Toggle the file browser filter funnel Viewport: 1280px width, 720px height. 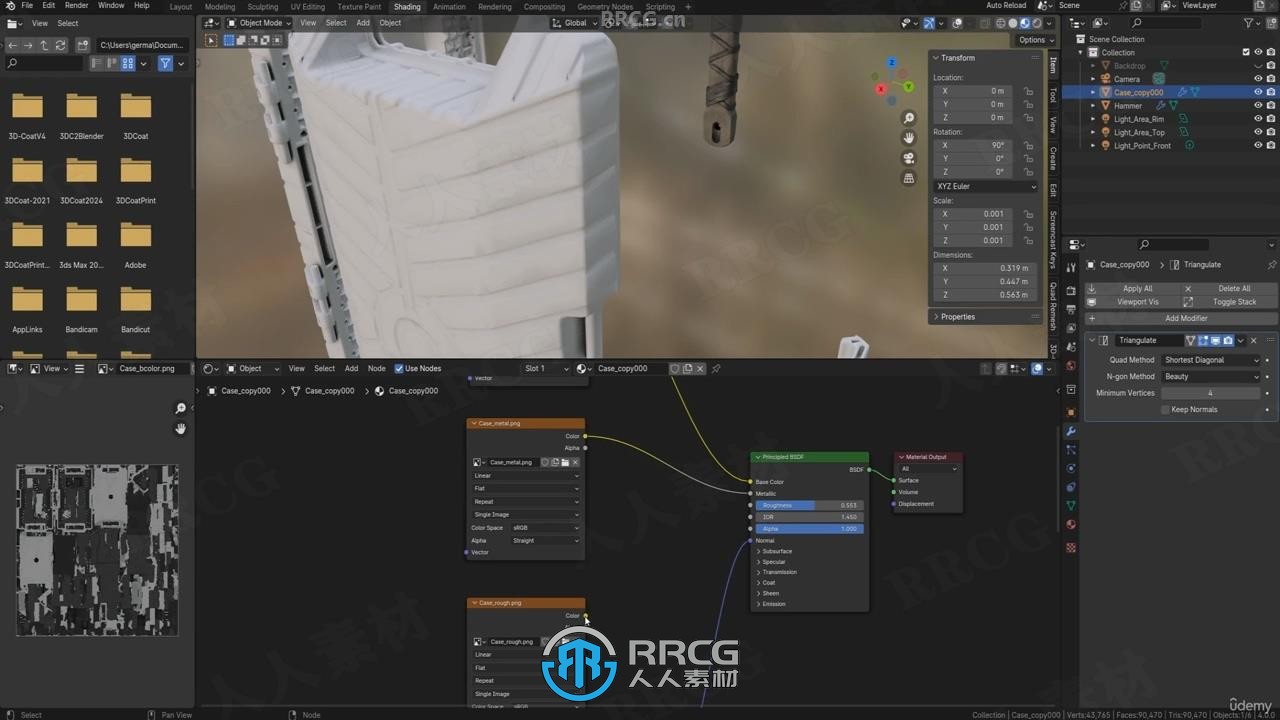click(x=165, y=63)
